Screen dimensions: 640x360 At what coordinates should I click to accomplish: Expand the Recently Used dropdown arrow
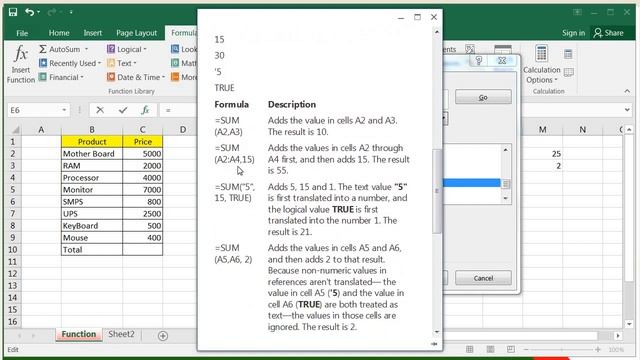pyautogui.click(x=99, y=63)
